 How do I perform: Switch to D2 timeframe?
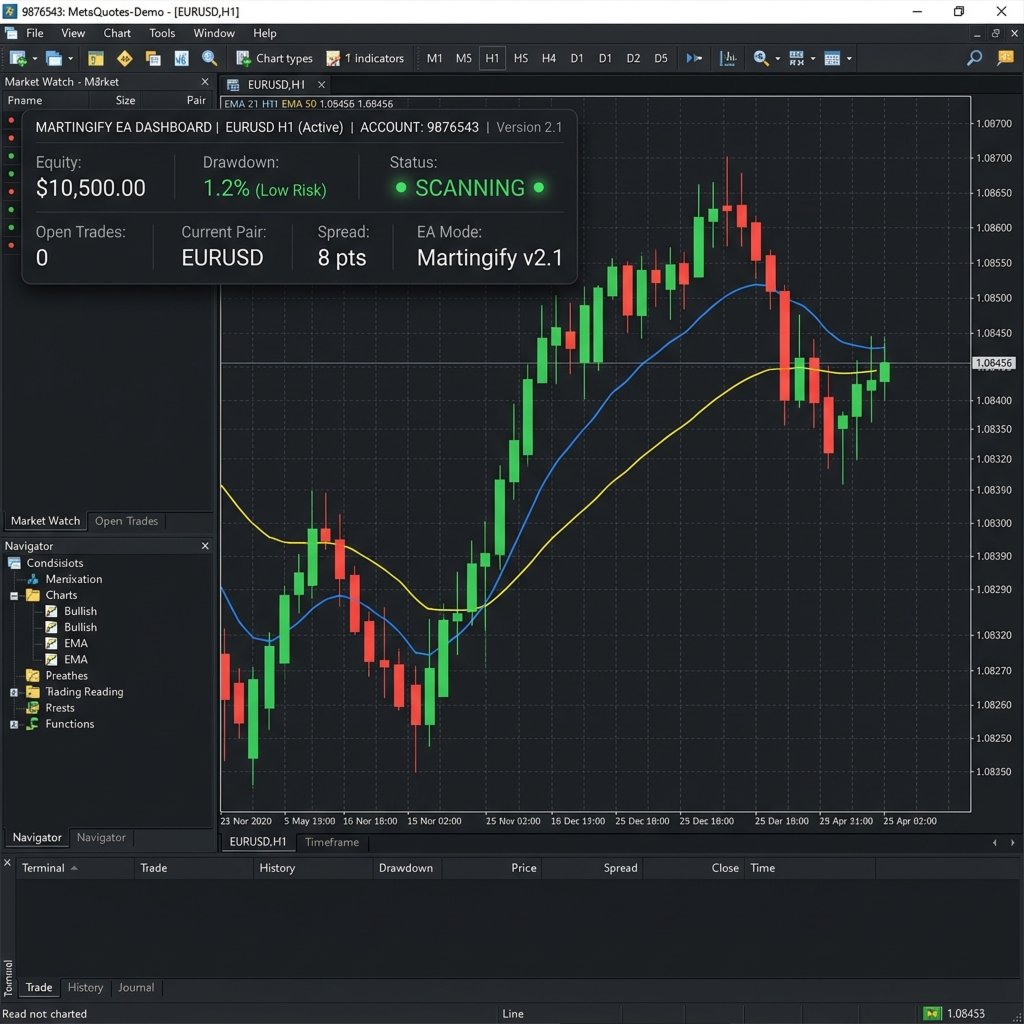click(x=633, y=58)
